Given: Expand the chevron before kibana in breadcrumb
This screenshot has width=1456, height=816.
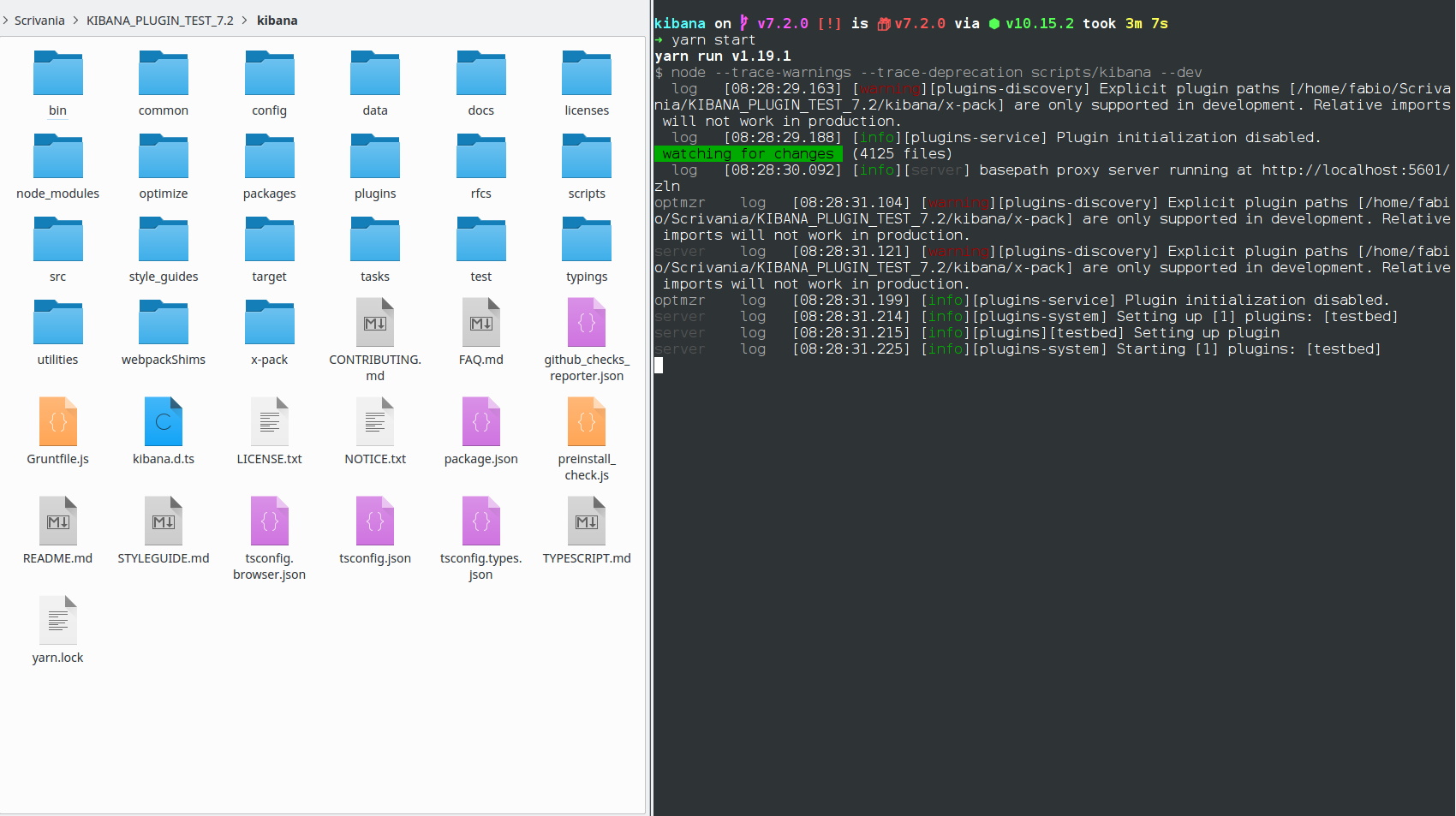Looking at the screenshot, I should tap(245, 21).
